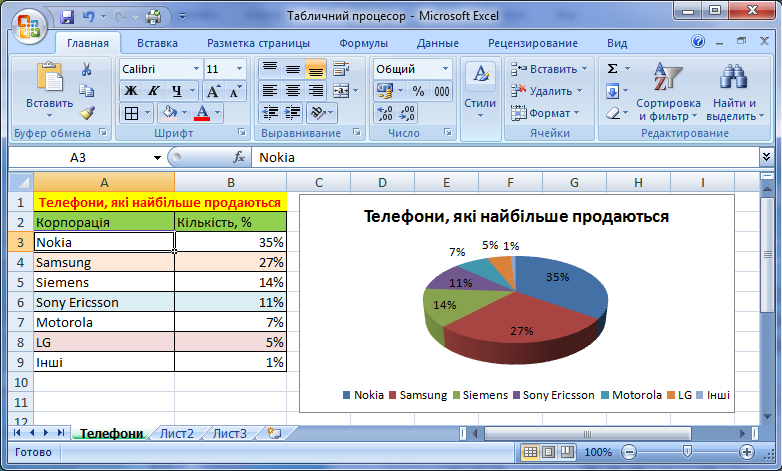Click the large Paste clipboard icon
Screen dimensions: 782x471
click(50, 77)
